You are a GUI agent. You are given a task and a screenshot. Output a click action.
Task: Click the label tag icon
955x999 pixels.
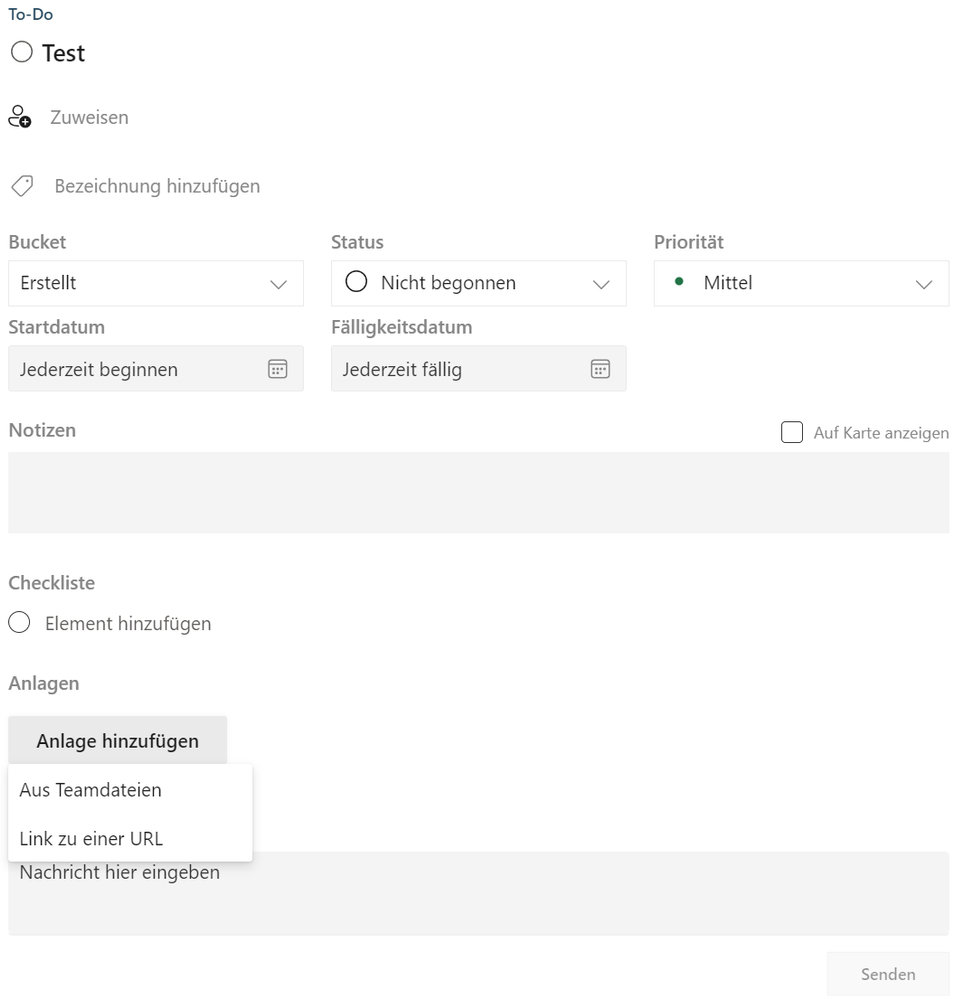tap(22, 186)
